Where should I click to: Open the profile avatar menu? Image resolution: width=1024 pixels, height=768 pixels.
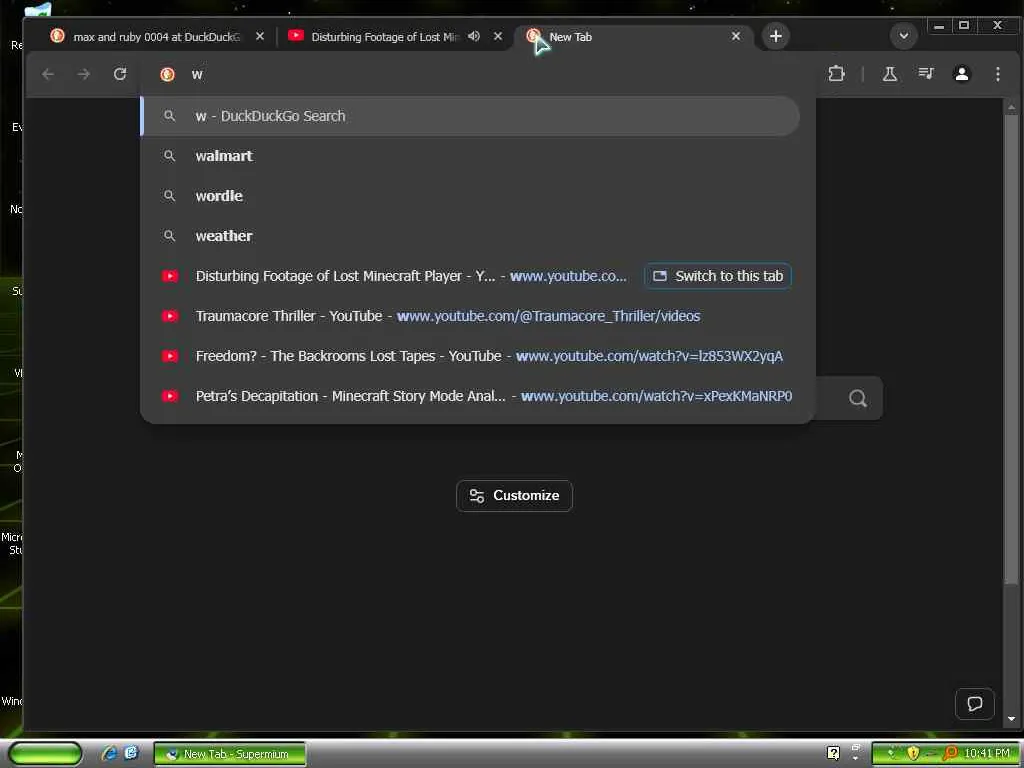click(x=961, y=74)
